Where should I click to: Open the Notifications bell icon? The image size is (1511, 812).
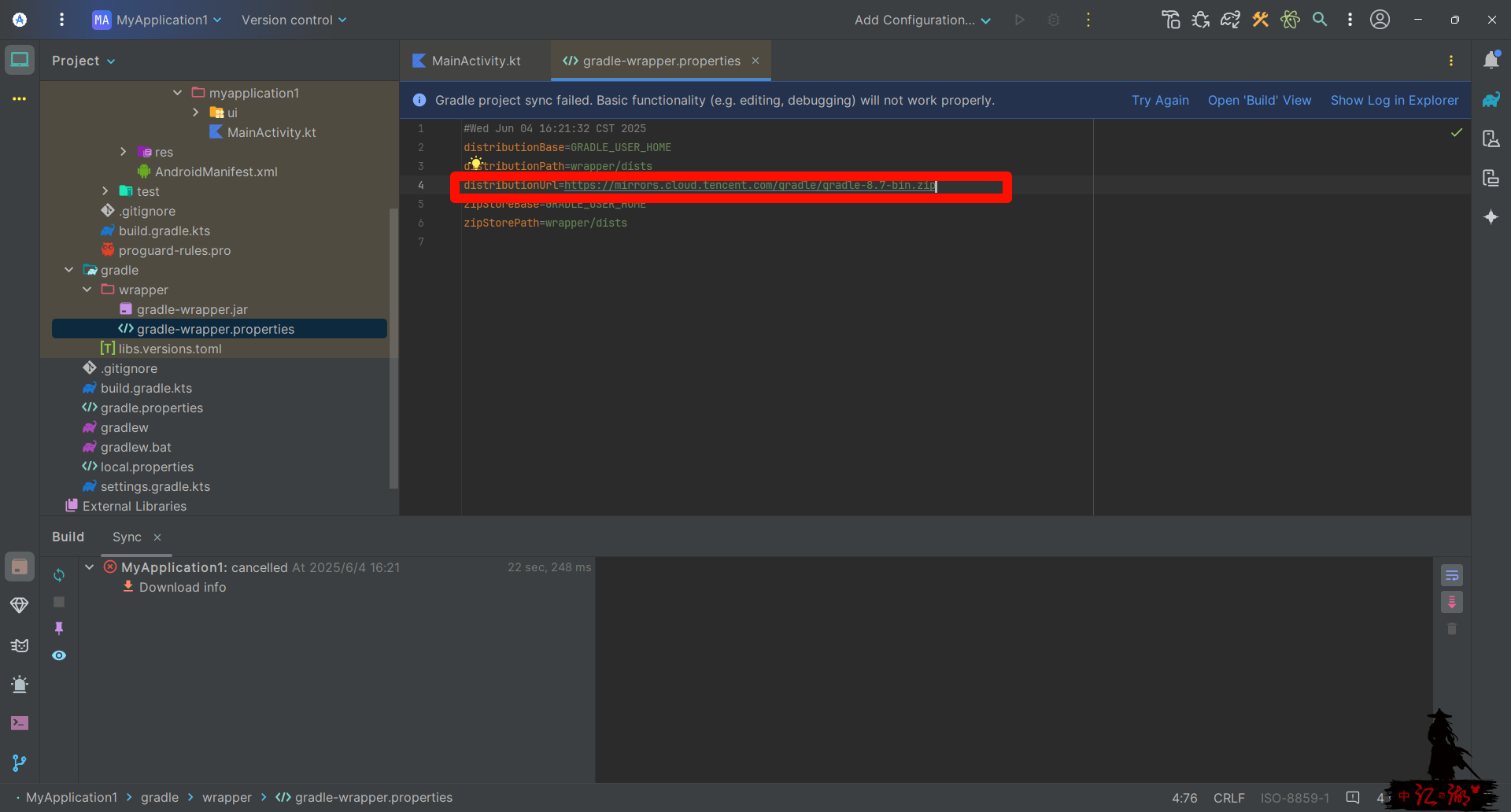[x=1491, y=61]
